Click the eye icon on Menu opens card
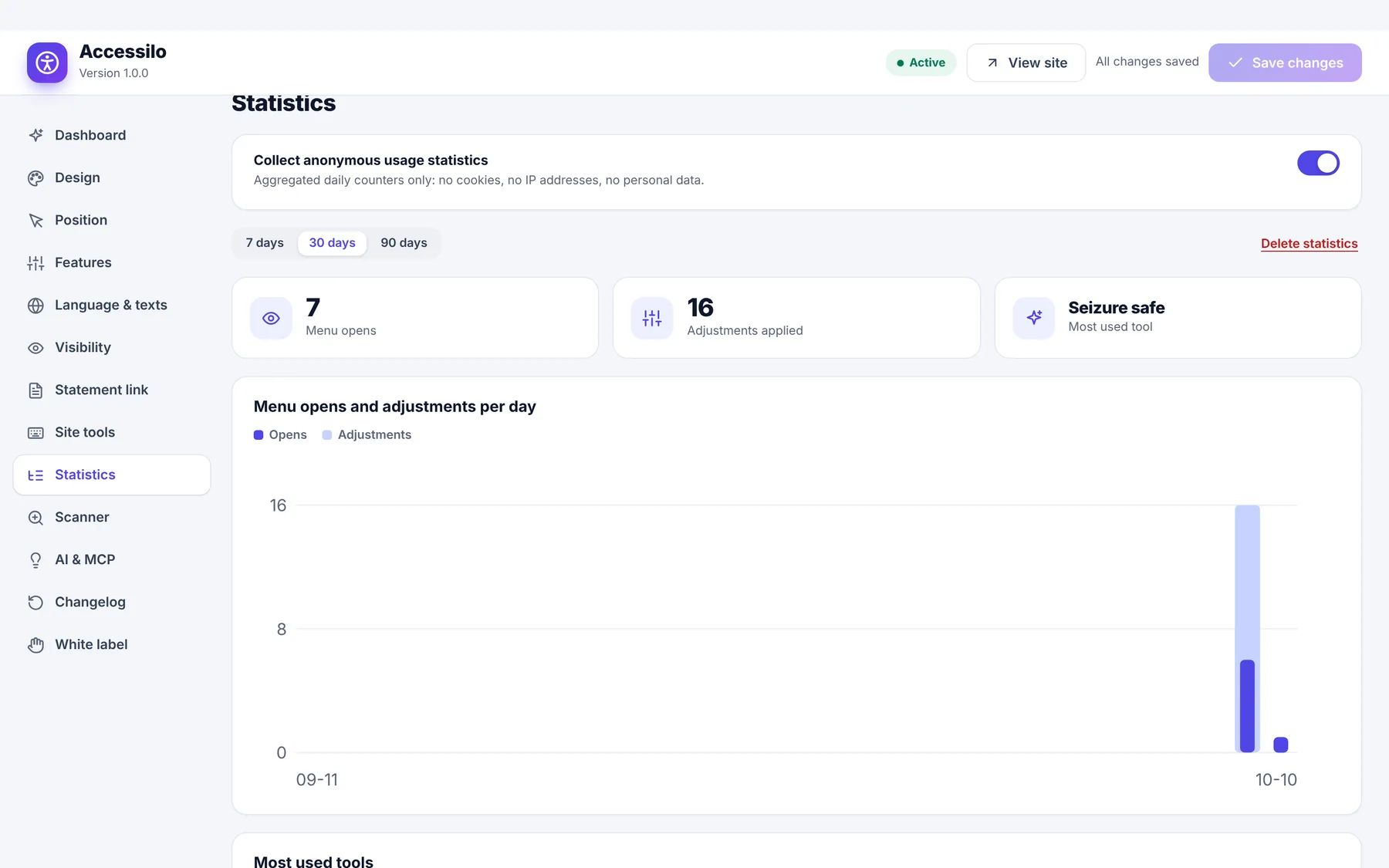 271,318
